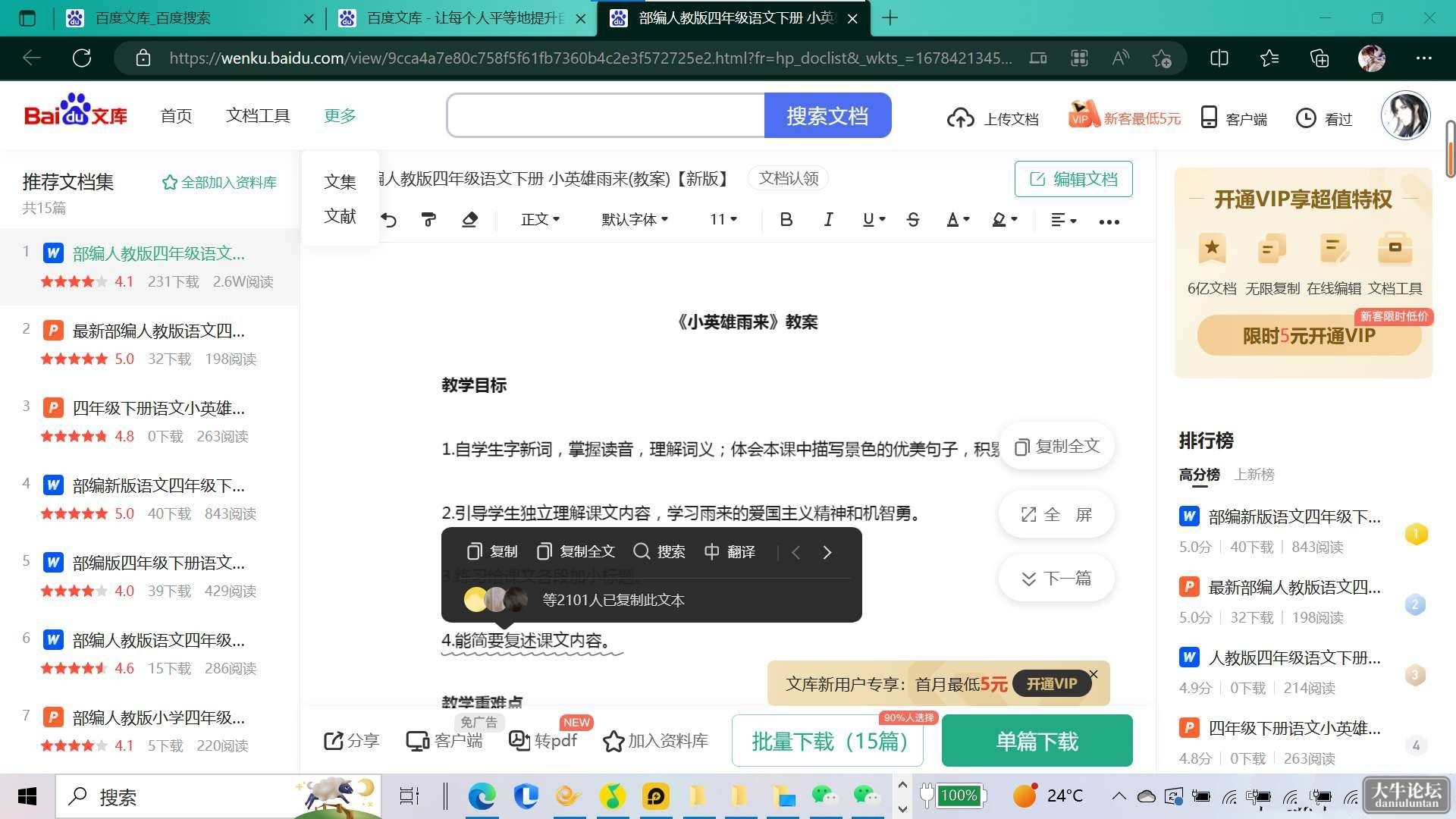Focus the document search input field

605,115
